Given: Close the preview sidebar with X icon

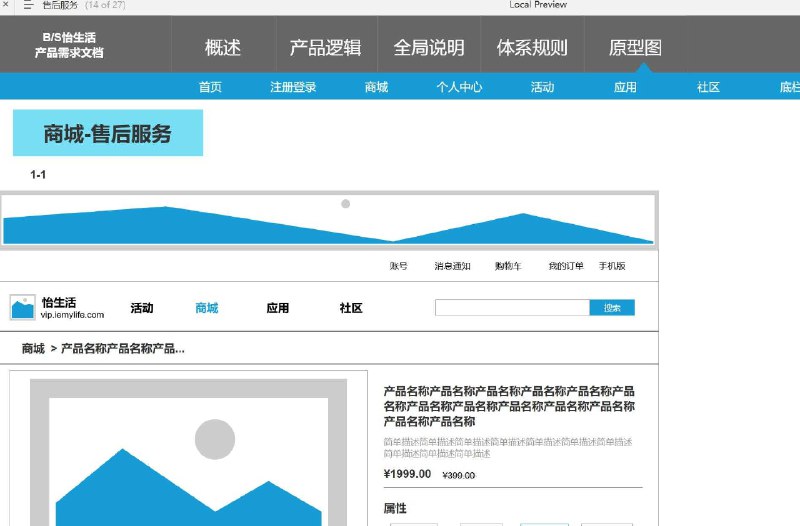Looking at the screenshot, I should [x=5, y=4].
